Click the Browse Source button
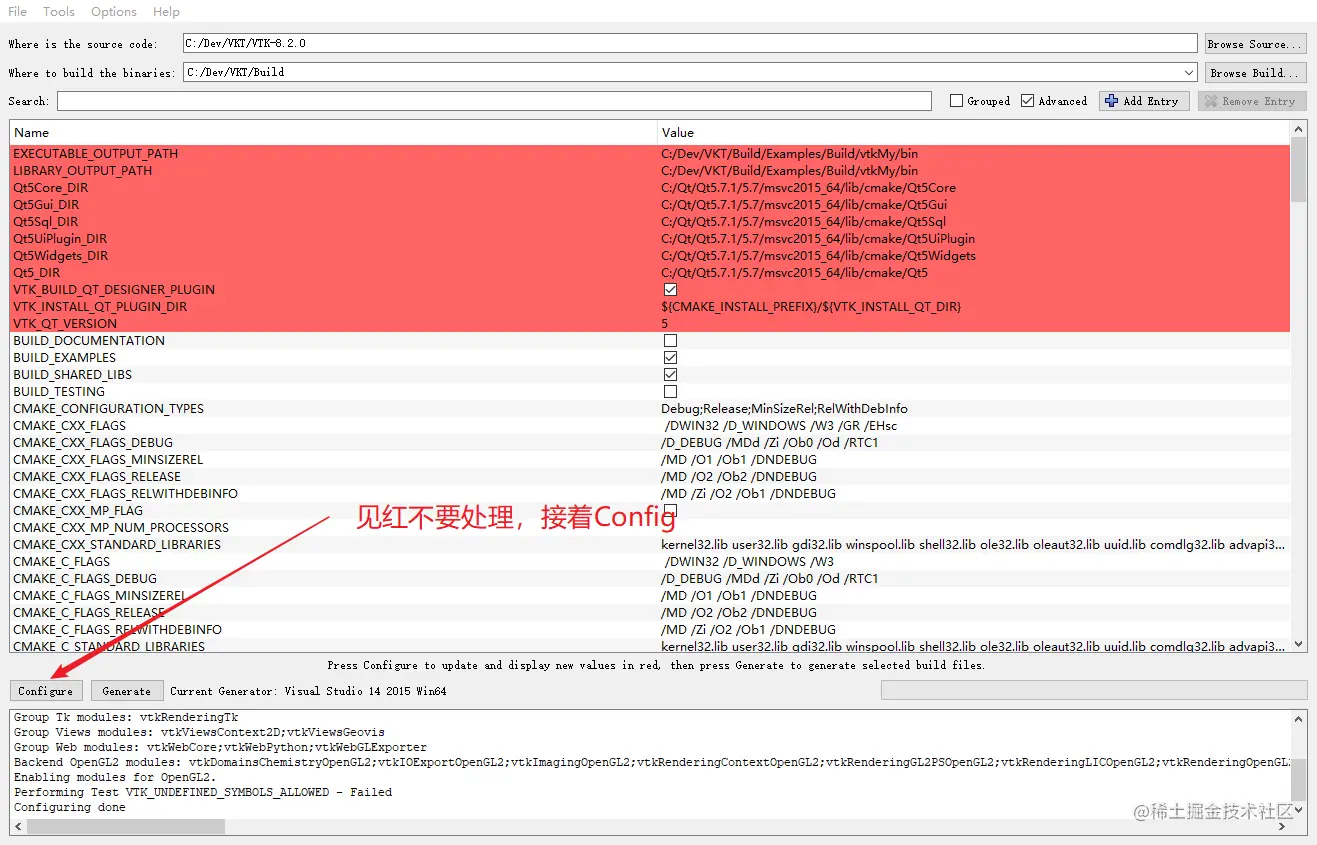 1255,44
